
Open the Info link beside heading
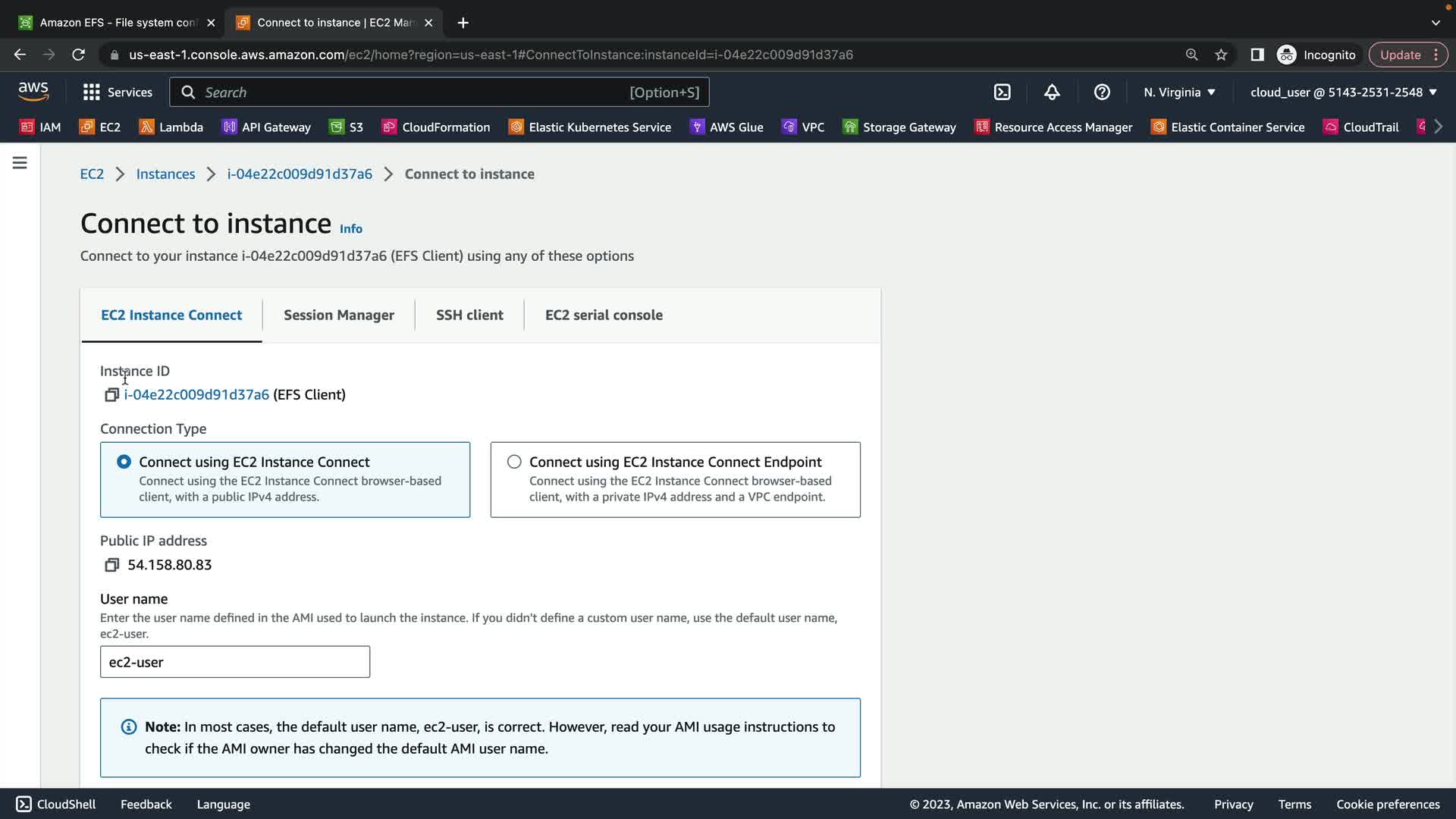coord(350,229)
